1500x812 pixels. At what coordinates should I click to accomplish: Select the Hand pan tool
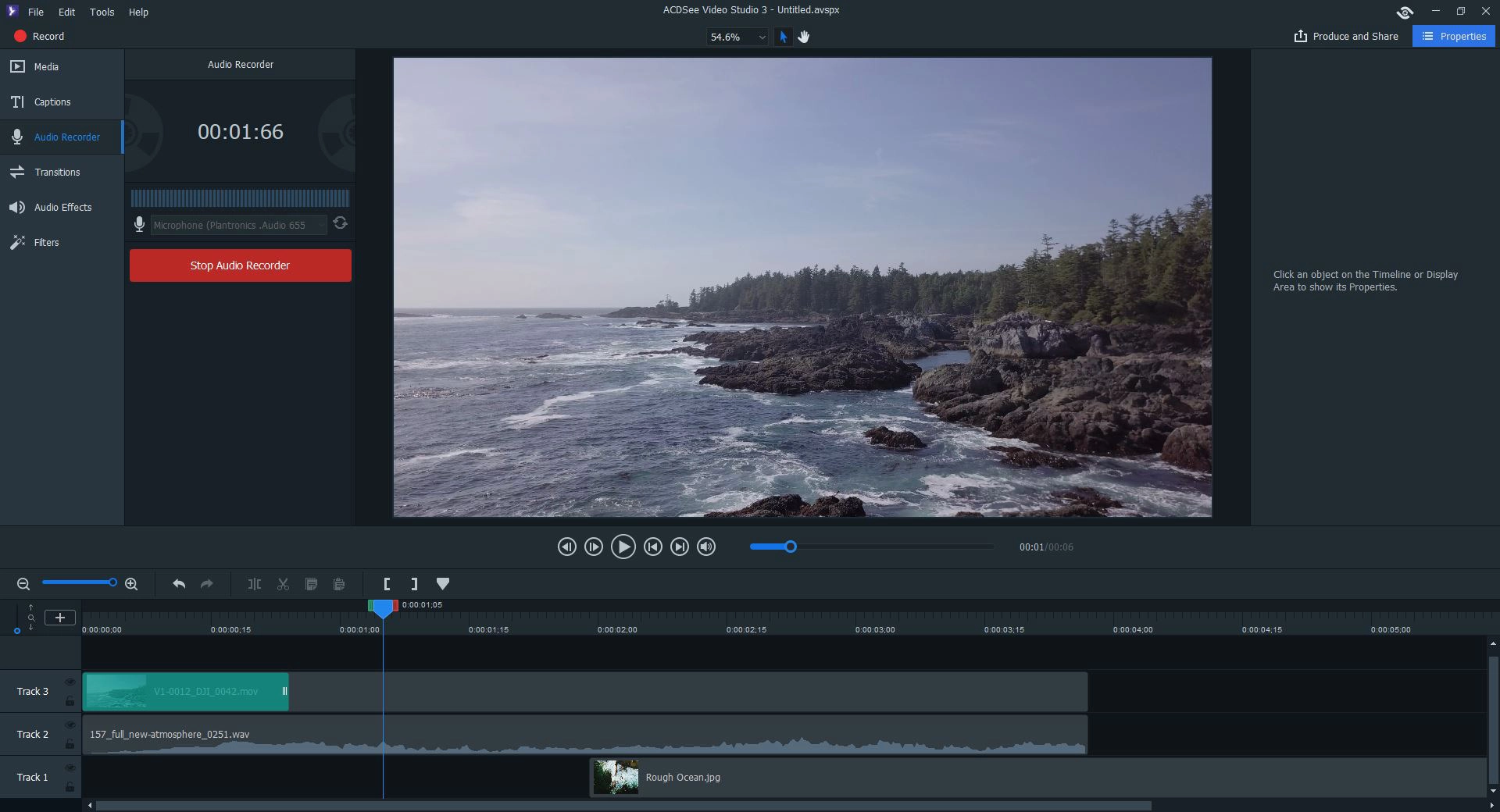(x=804, y=37)
